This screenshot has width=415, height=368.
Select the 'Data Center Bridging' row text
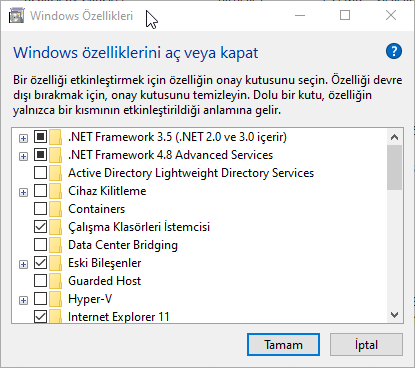(x=123, y=245)
